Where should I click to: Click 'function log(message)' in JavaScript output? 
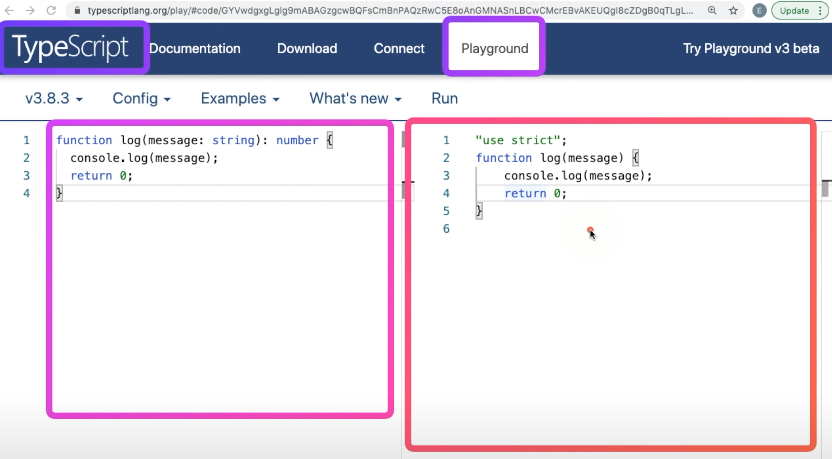[x=550, y=158]
